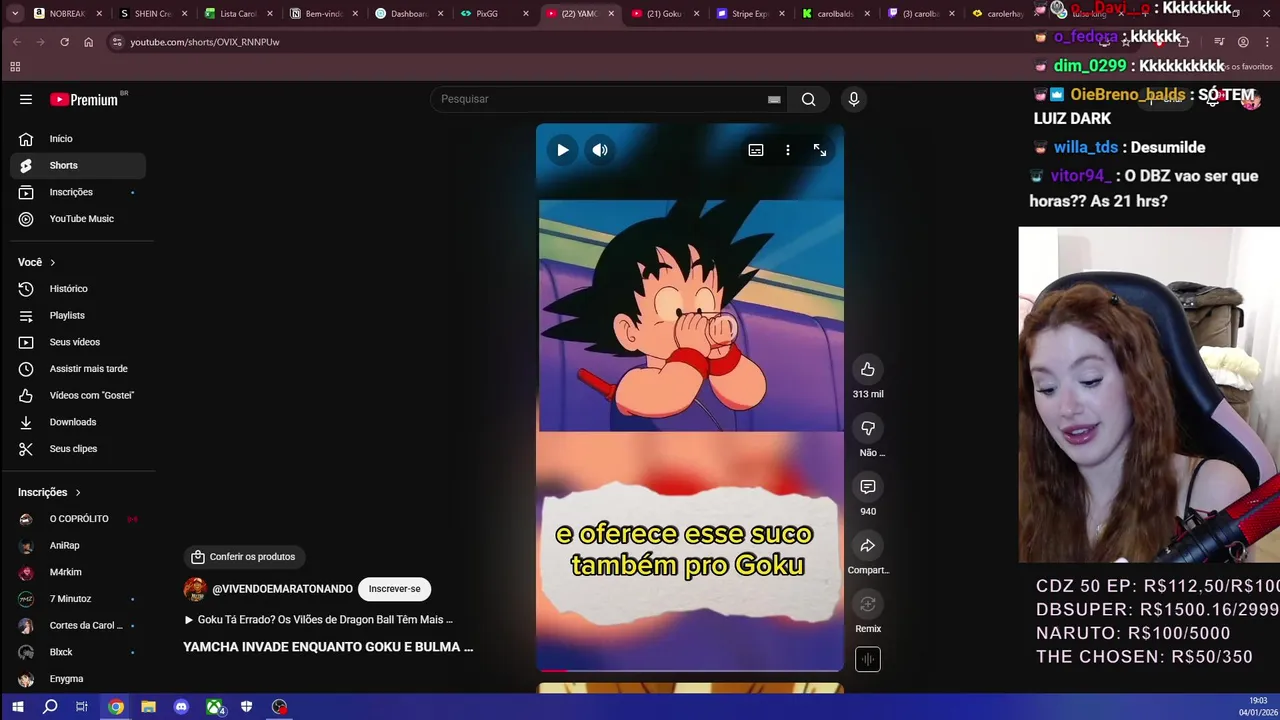Click the search magnifier button
Image resolution: width=1280 pixels, height=720 pixels.
pos(808,99)
